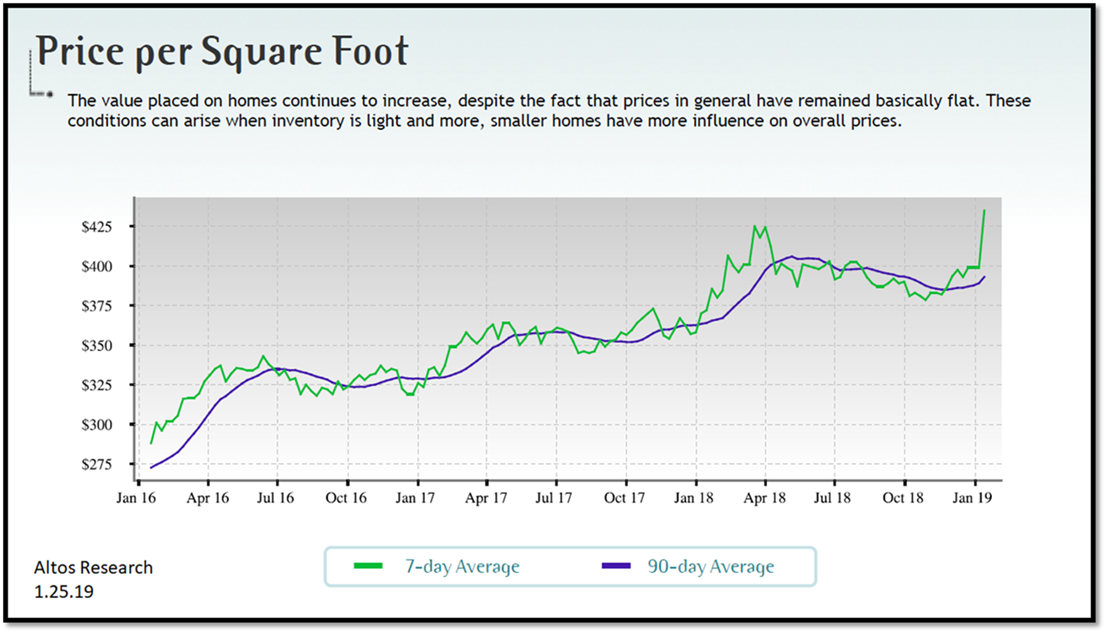Image resolution: width=1106 pixels, height=633 pixels.
Task: Select the Apr 17 axis label
Action: (485, 497)
